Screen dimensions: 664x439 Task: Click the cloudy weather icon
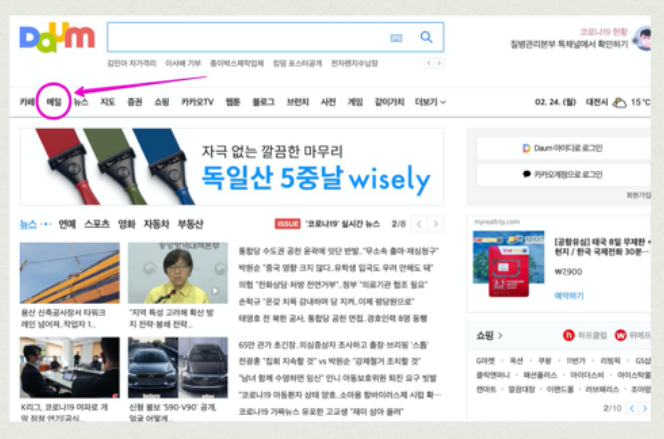click(x=620, y=102)
